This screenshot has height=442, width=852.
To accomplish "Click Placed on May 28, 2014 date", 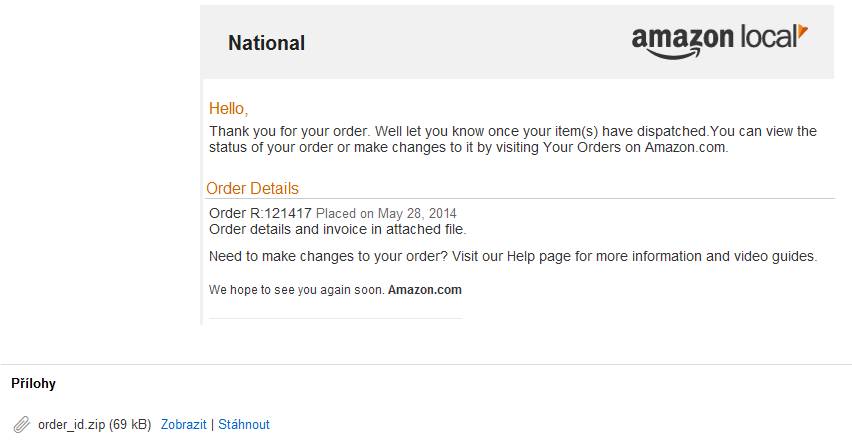I will click(386, 213).
